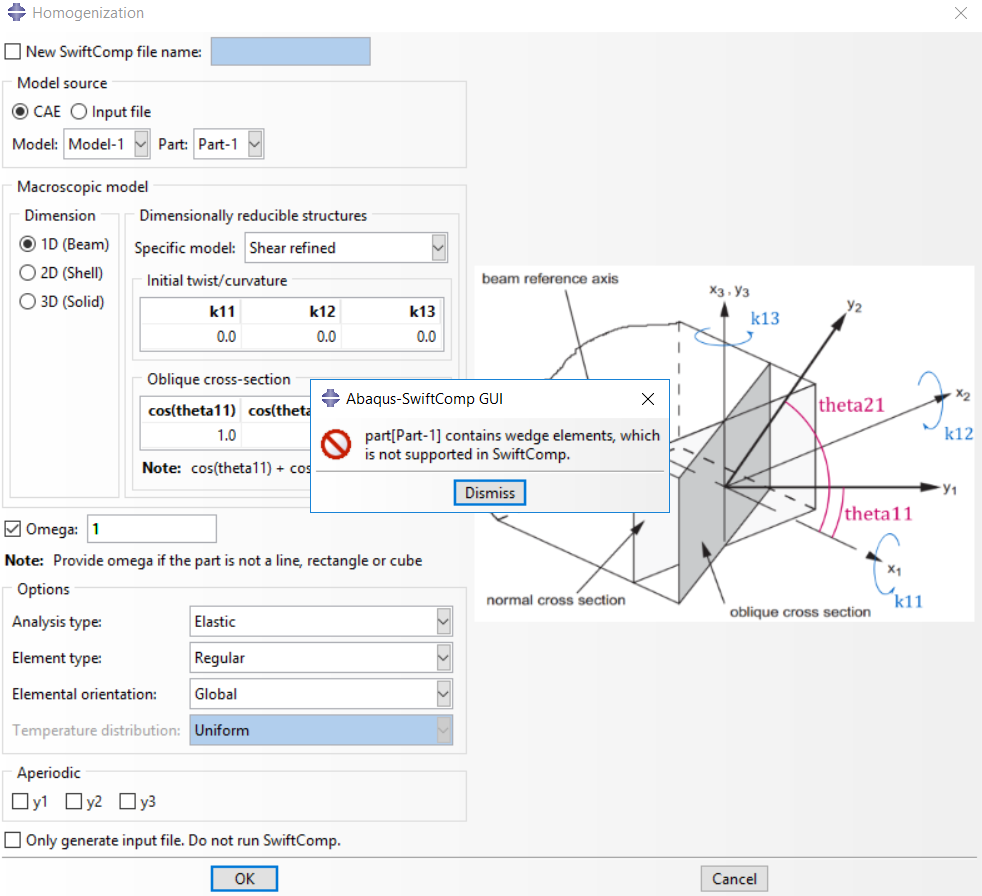Tick the y2 aperiodic checkbox
This screenshot has width=982, height=896.
73,801
